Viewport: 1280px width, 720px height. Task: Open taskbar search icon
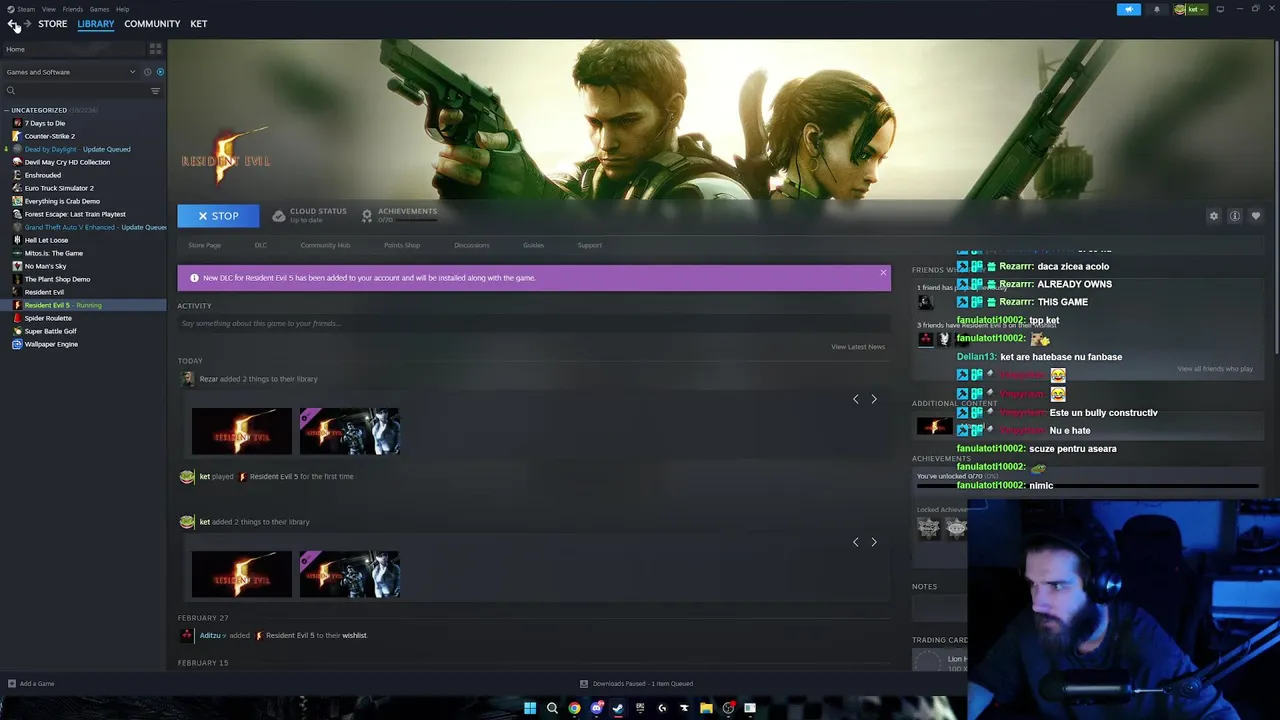(x=552, y=708)
